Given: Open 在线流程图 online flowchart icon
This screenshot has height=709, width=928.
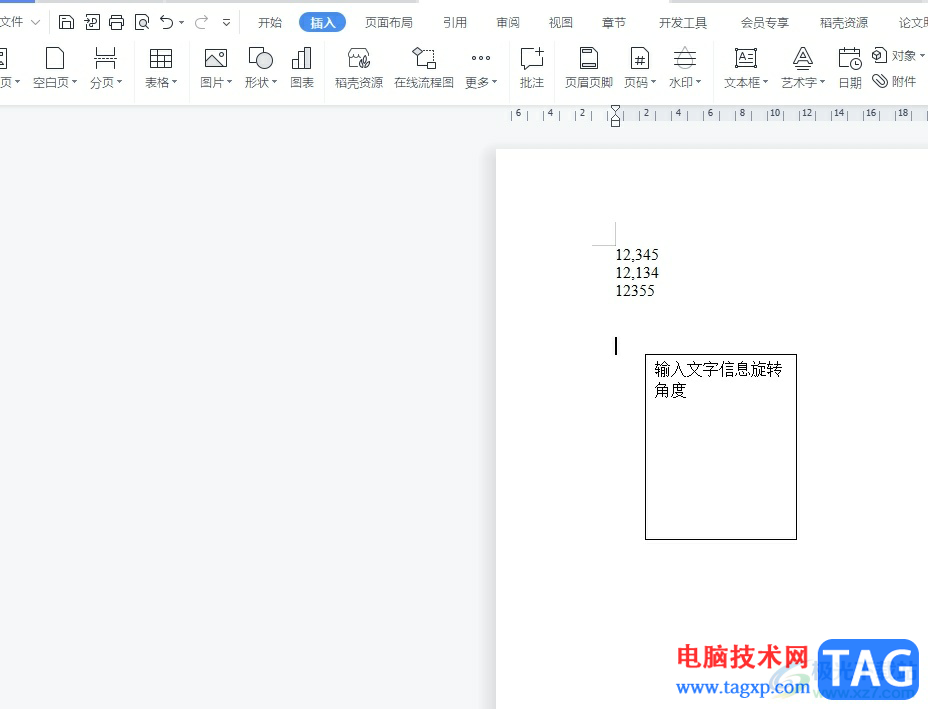Looking at the screenshot, I should click(424, 59).
